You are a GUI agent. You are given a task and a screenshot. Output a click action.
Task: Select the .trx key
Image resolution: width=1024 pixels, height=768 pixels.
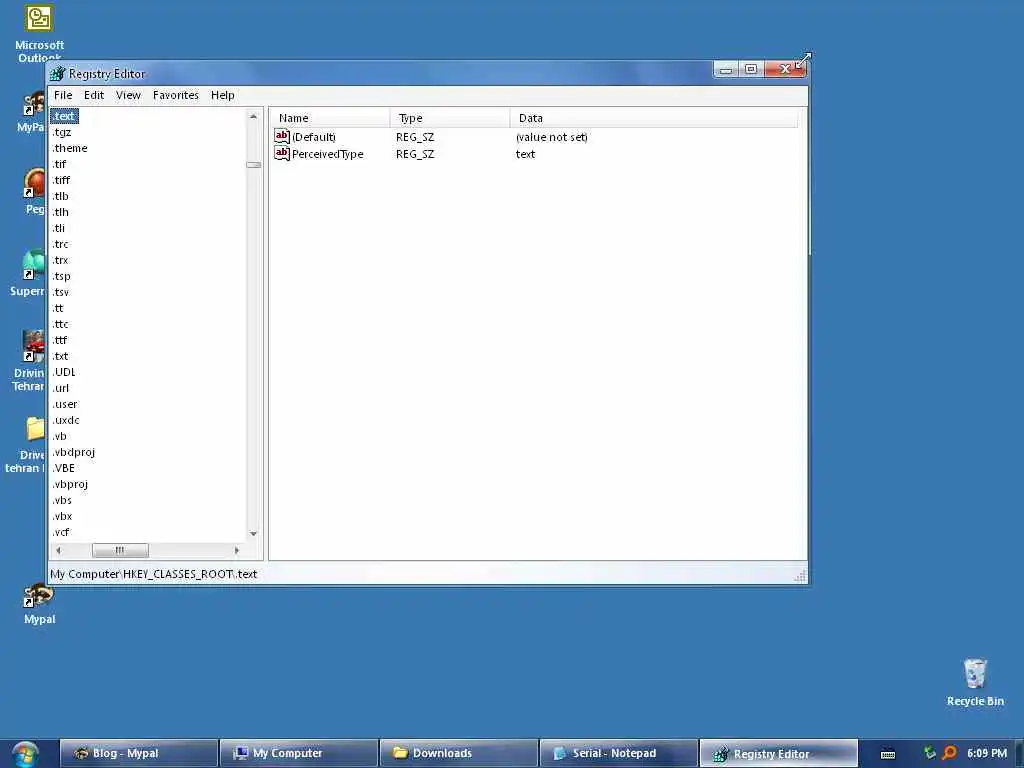(60, 261)
